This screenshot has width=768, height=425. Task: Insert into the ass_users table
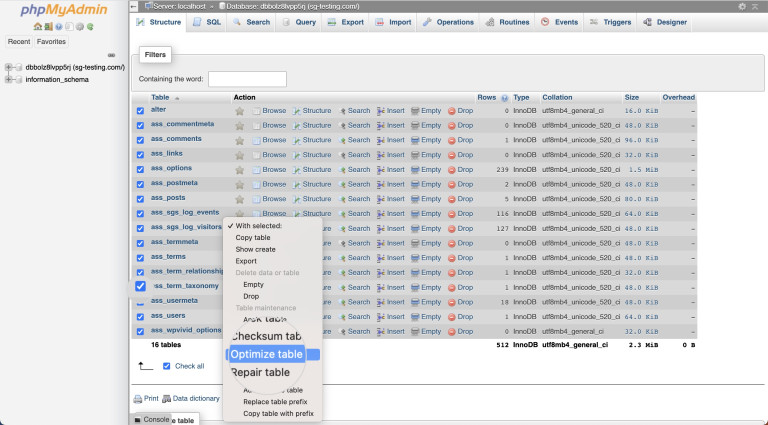390,317
